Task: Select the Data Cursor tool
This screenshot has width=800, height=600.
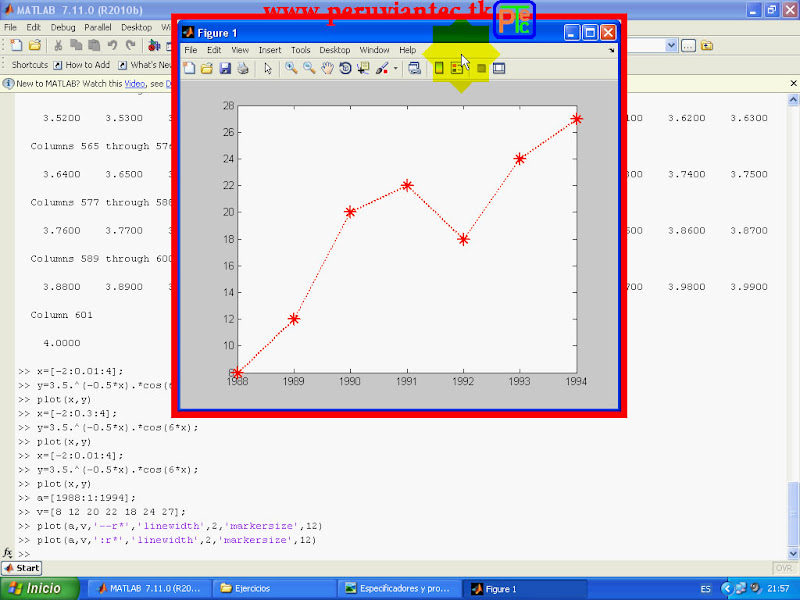Action: (x=363, y=68)
